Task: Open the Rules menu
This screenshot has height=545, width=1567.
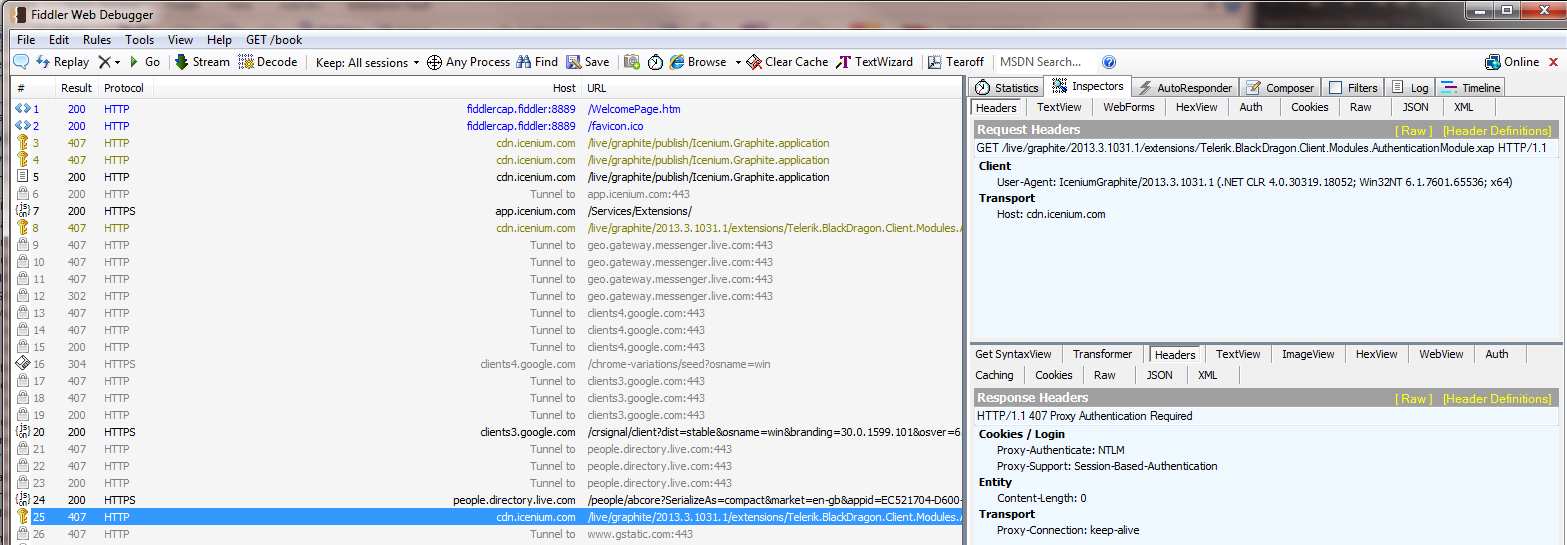Action: (97, 40)
